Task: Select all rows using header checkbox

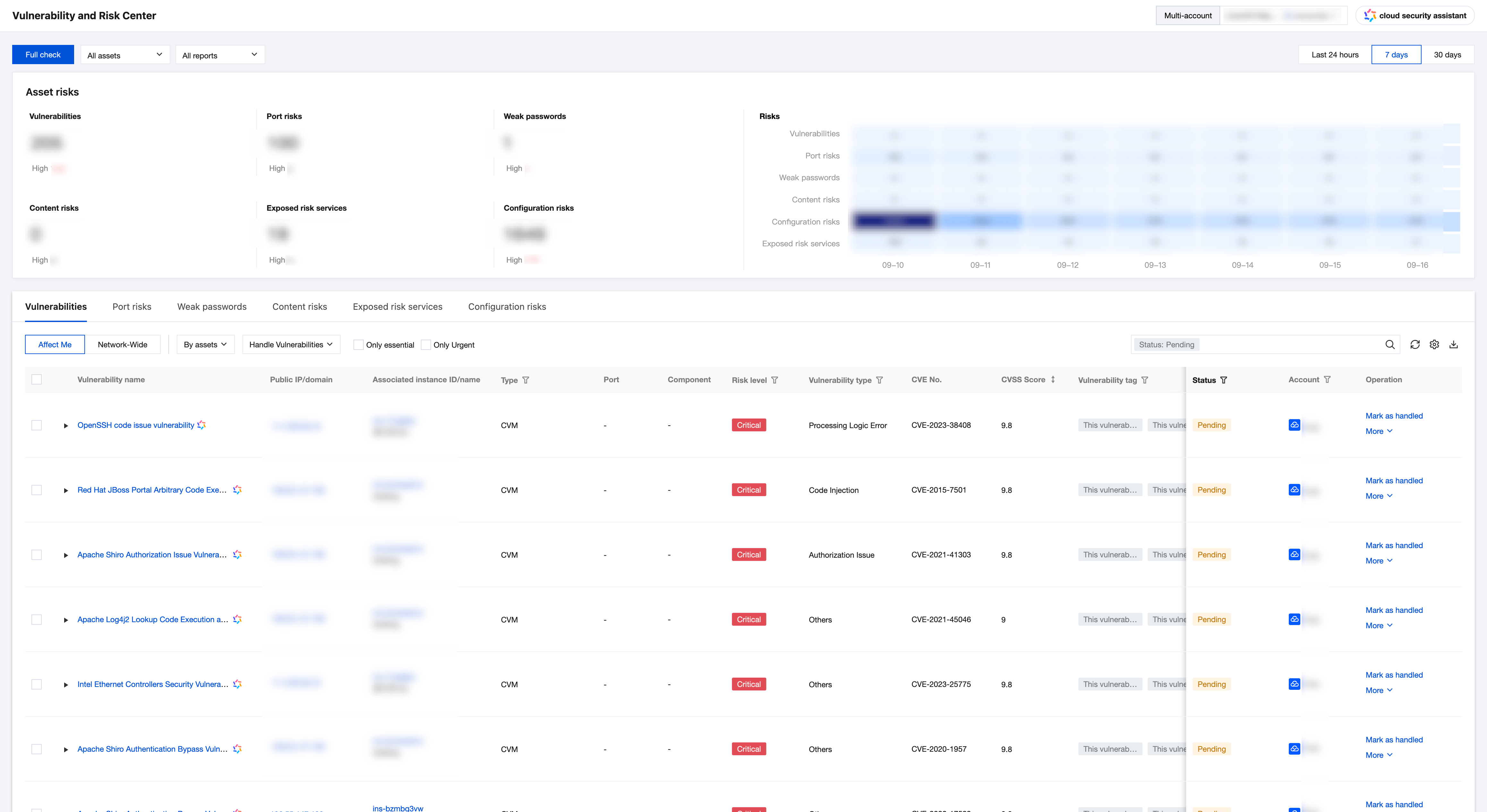Action: [x=36, y=380]
